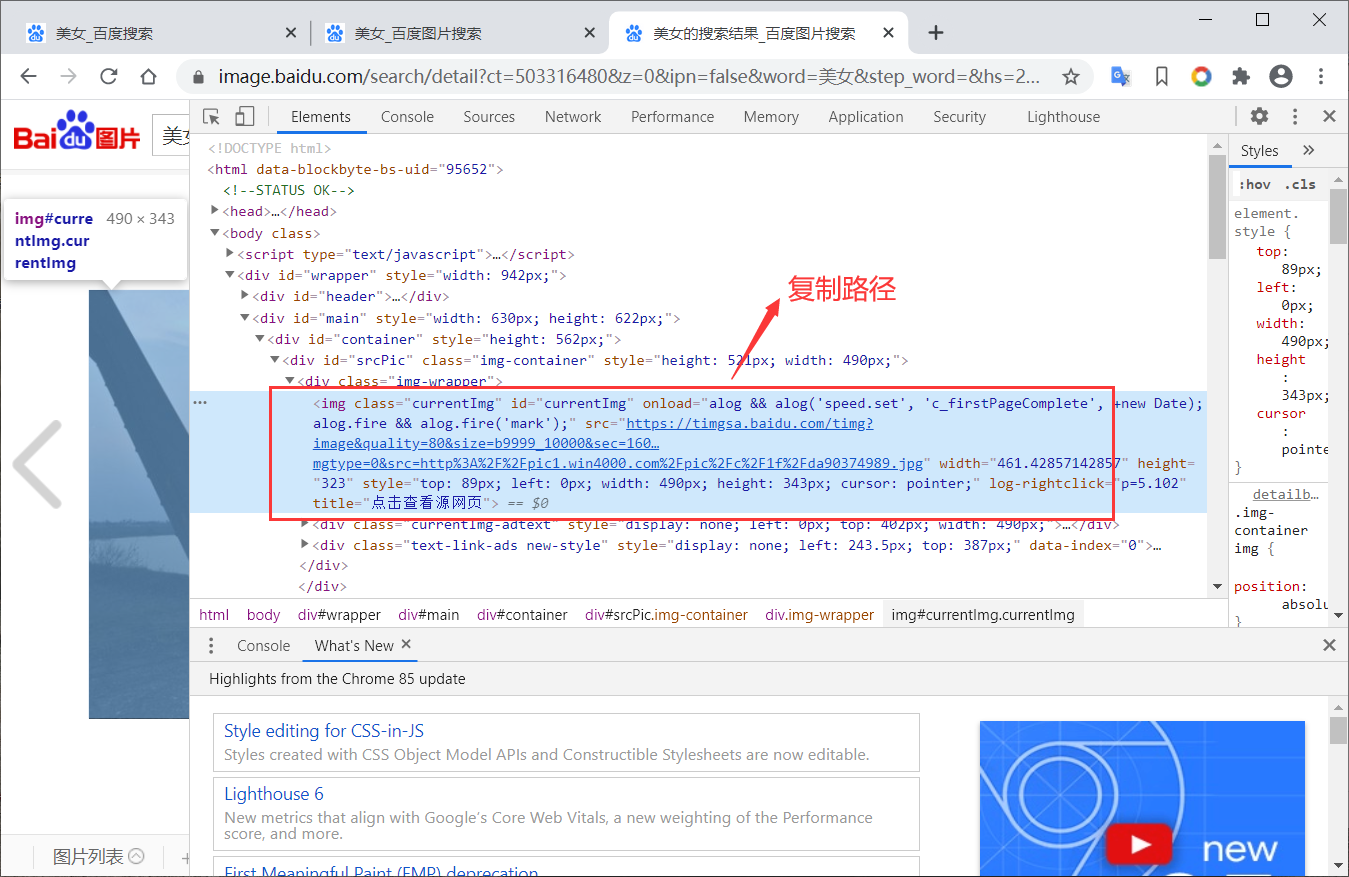Click the detailb… stylesheet source link

(x=1286, y=494)
